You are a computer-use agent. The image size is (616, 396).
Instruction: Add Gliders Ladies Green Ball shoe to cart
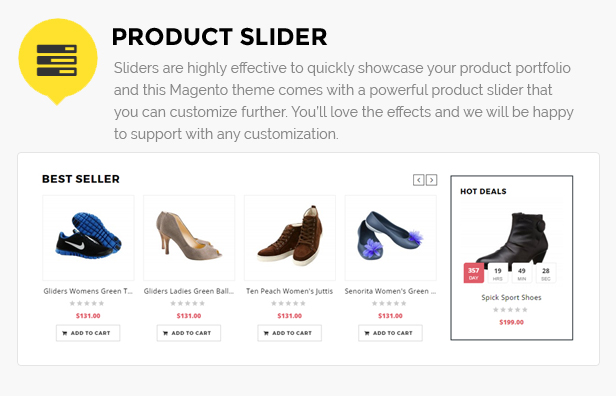(x=189, y=333)
